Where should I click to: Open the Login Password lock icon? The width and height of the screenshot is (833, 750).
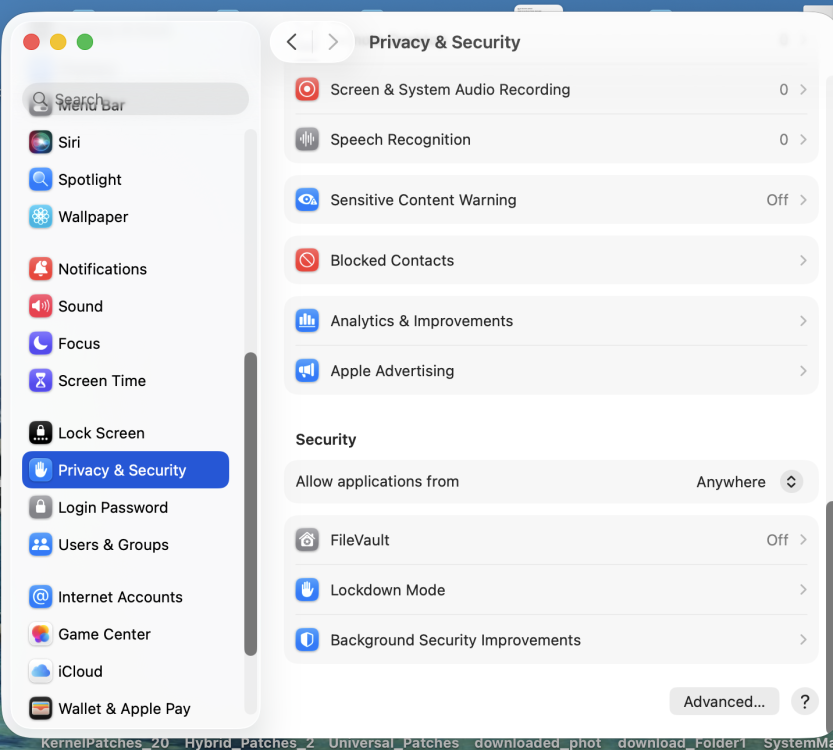(x=40, y=507)
